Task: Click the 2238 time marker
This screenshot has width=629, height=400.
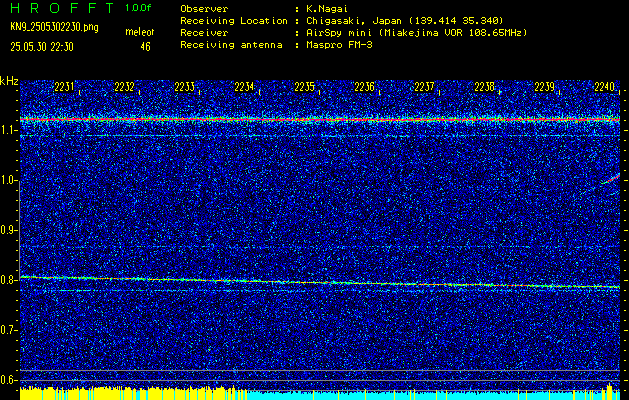Action: 485,87
